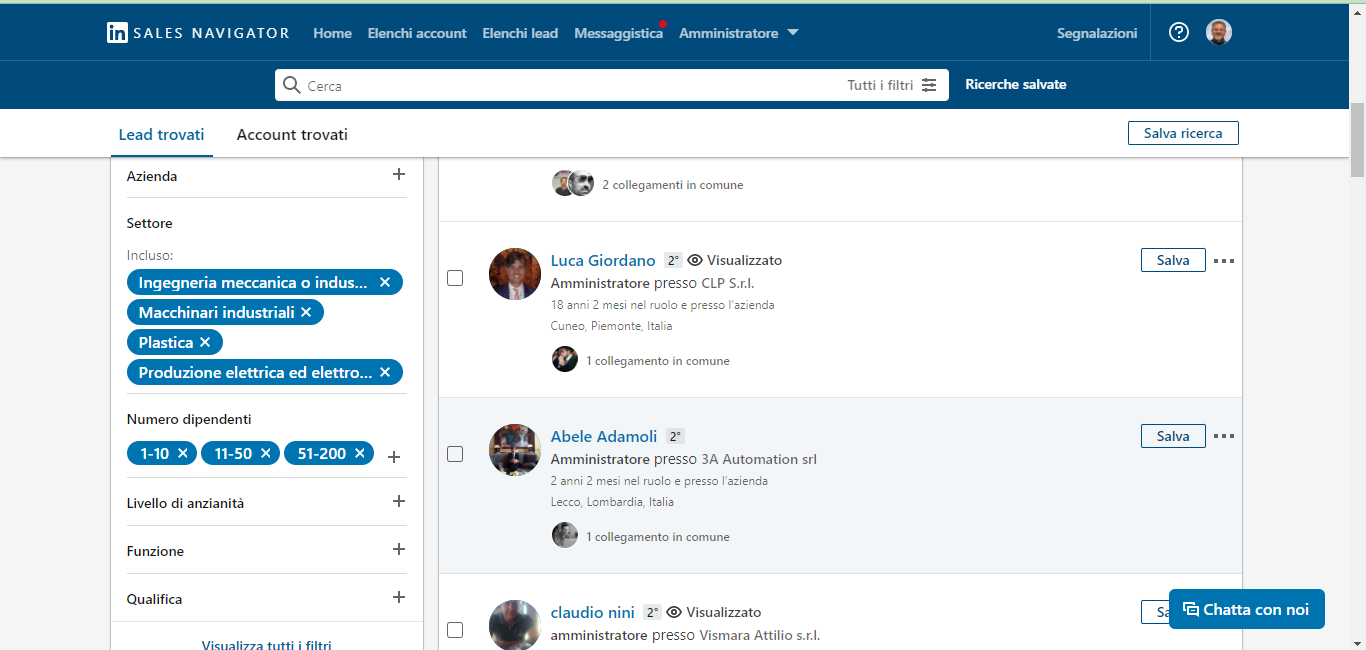
Task: Switch to the Lead trovati tab
Action: pyautogui.click(x=161, y=135)
